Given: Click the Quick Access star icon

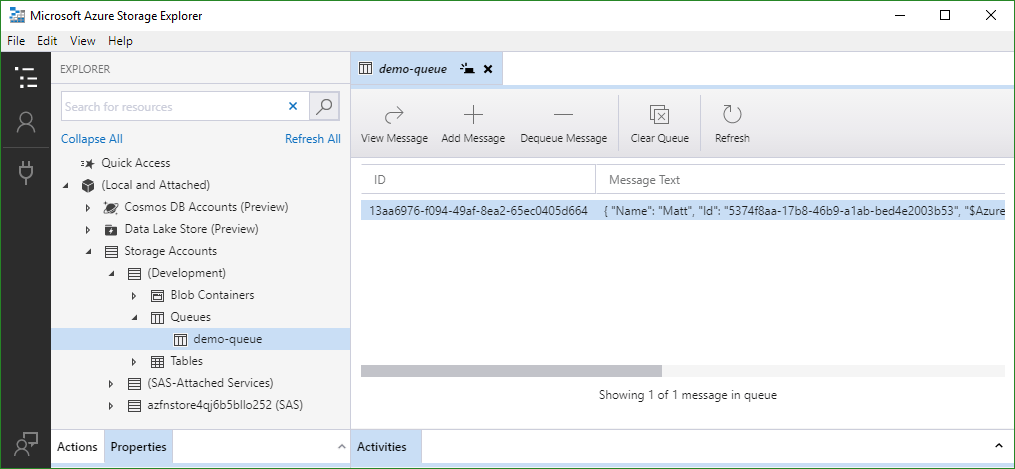Looking at the screenshot, I should (x=87, y=164).
